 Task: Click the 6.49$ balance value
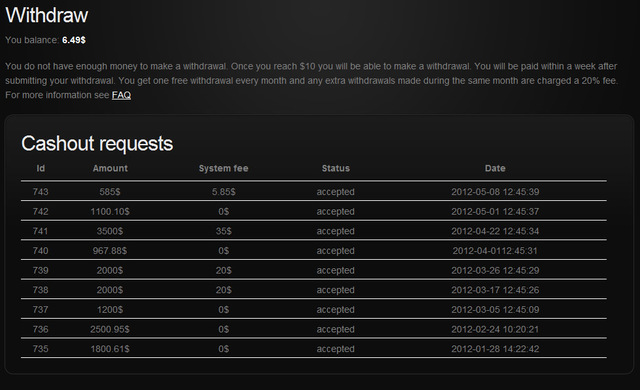[74, 40]
